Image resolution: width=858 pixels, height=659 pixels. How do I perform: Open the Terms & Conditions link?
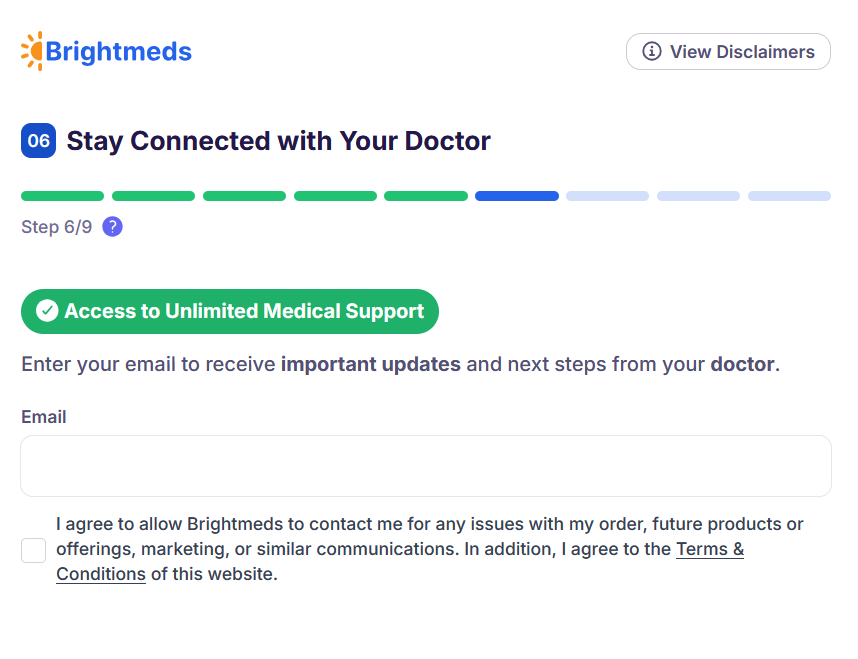pyautogui.click(x=709, y=549)
